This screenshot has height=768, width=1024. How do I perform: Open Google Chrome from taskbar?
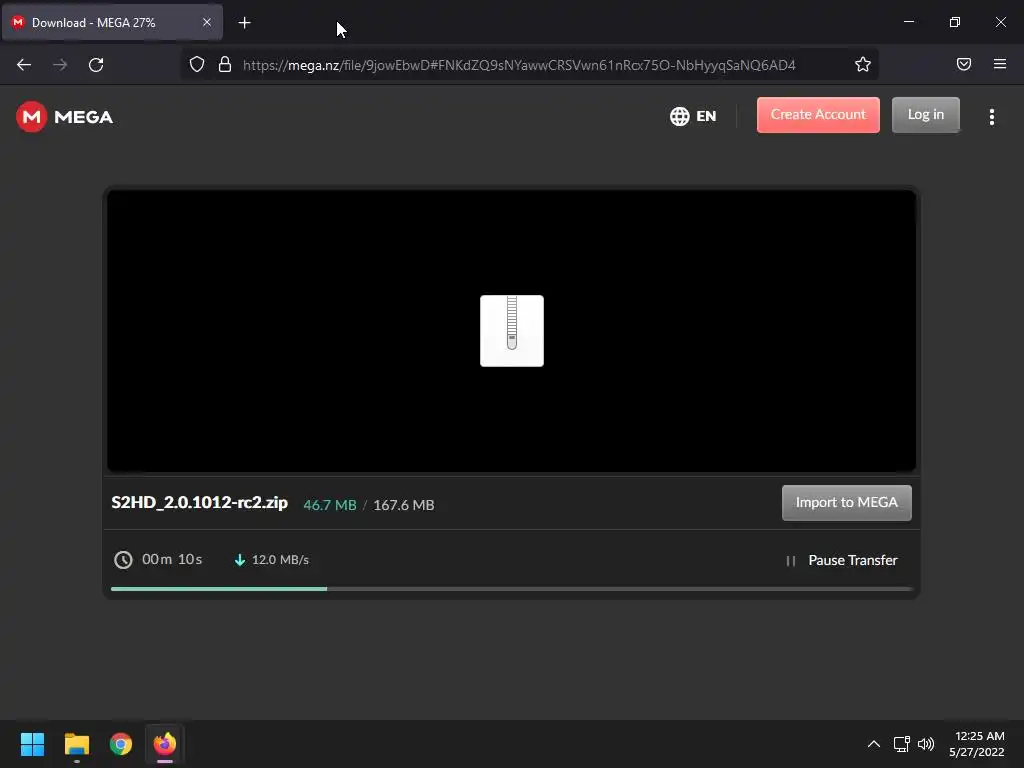coord(121,744)
